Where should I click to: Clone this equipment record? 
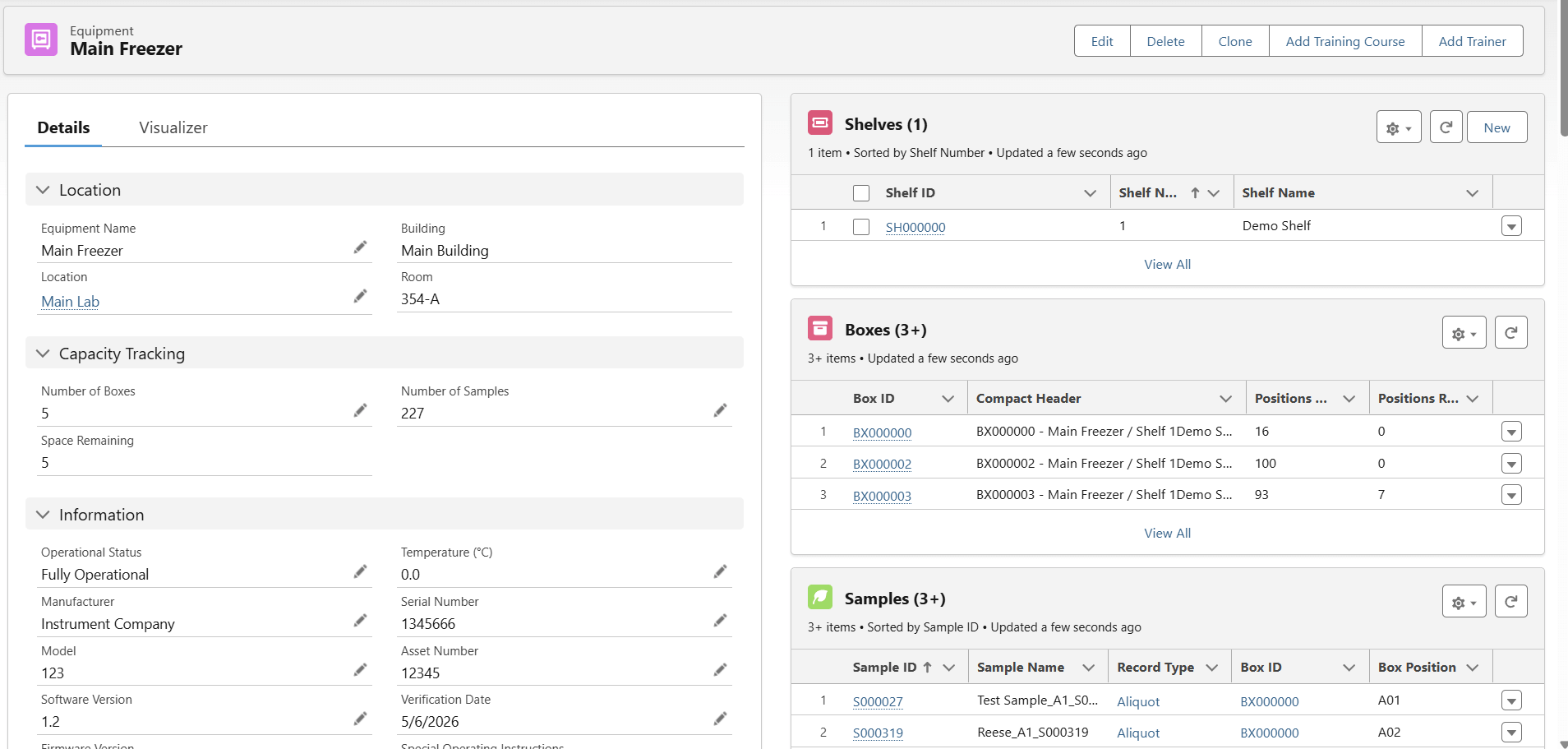[1235, 41]
